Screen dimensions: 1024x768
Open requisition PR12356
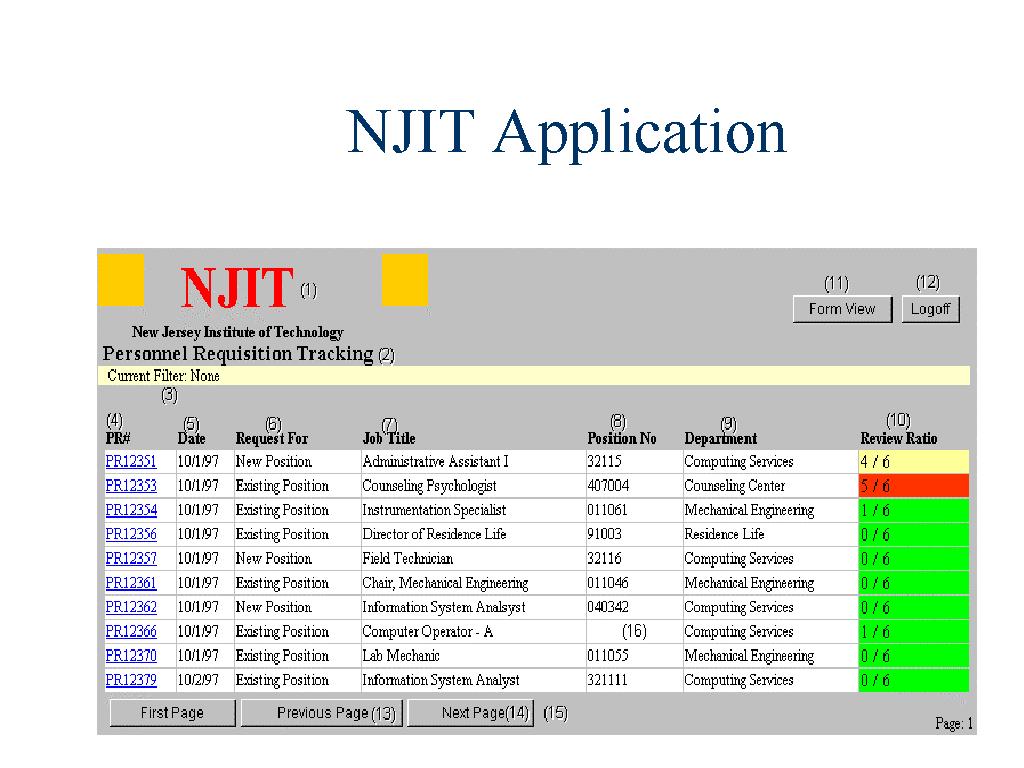coord(131,534)
